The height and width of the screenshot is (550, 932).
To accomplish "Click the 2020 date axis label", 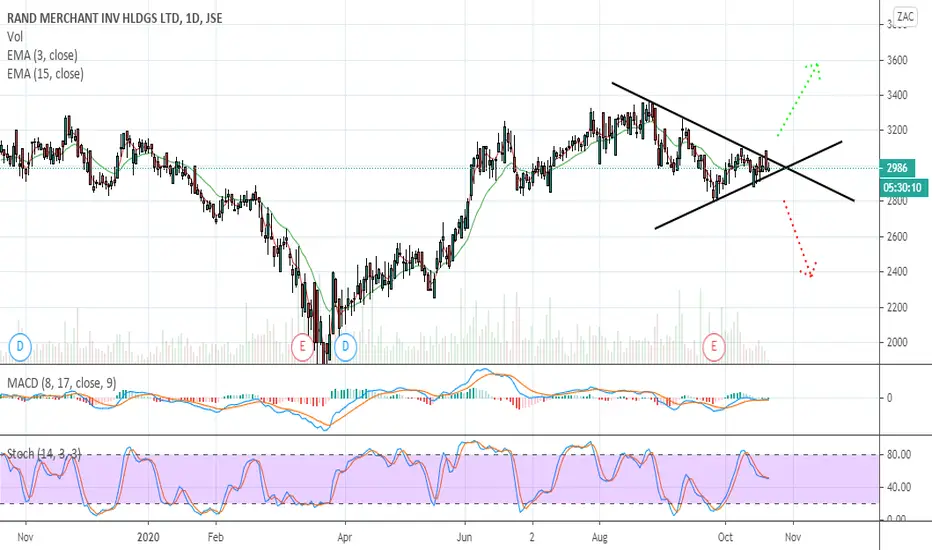I will point(148,538).
